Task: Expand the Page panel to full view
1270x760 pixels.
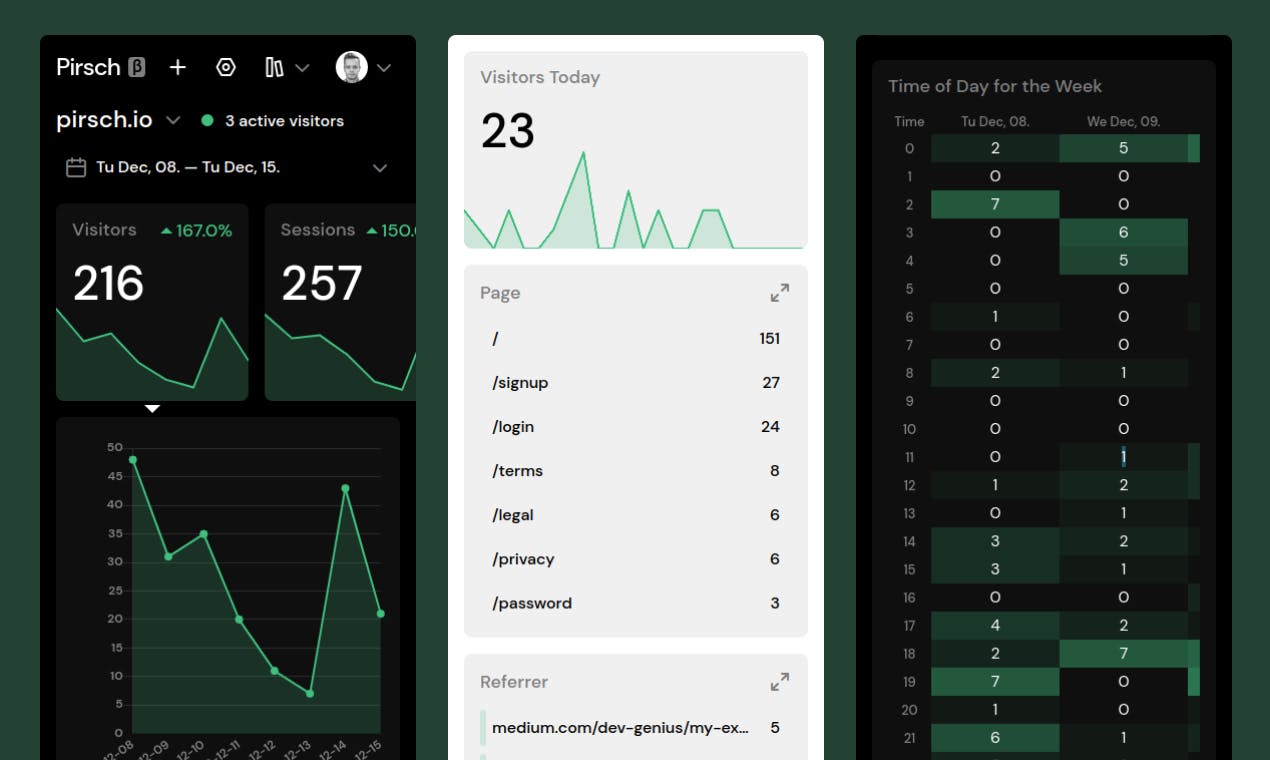Action: tap(780, 293)
